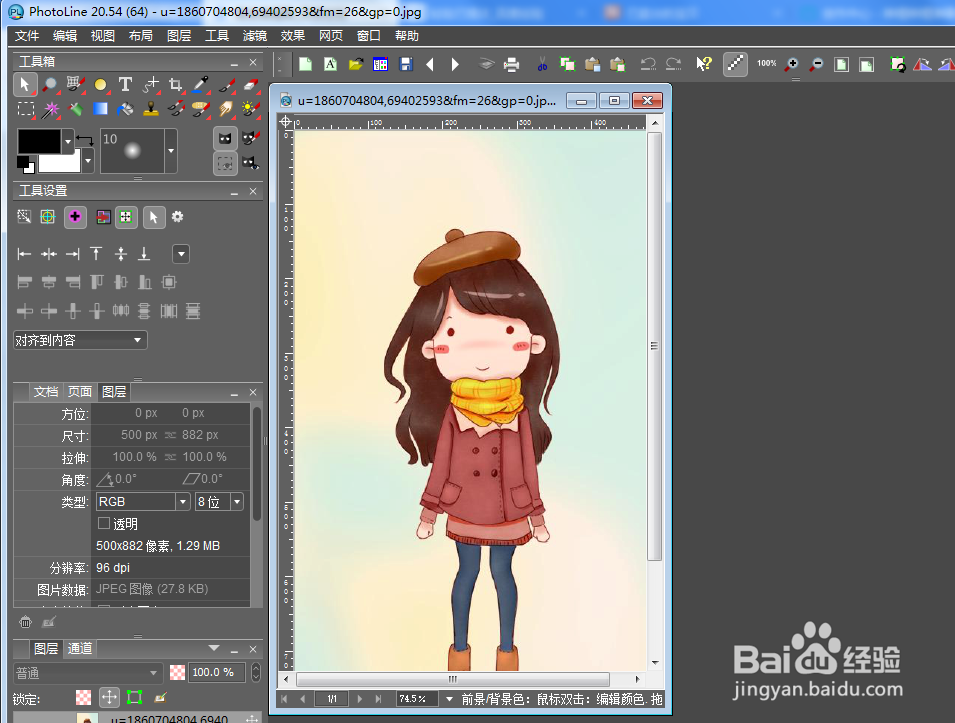Screen dimensions: 955x723
Task: Select the Zoom magnifier tool
Action: click(50, 85)
